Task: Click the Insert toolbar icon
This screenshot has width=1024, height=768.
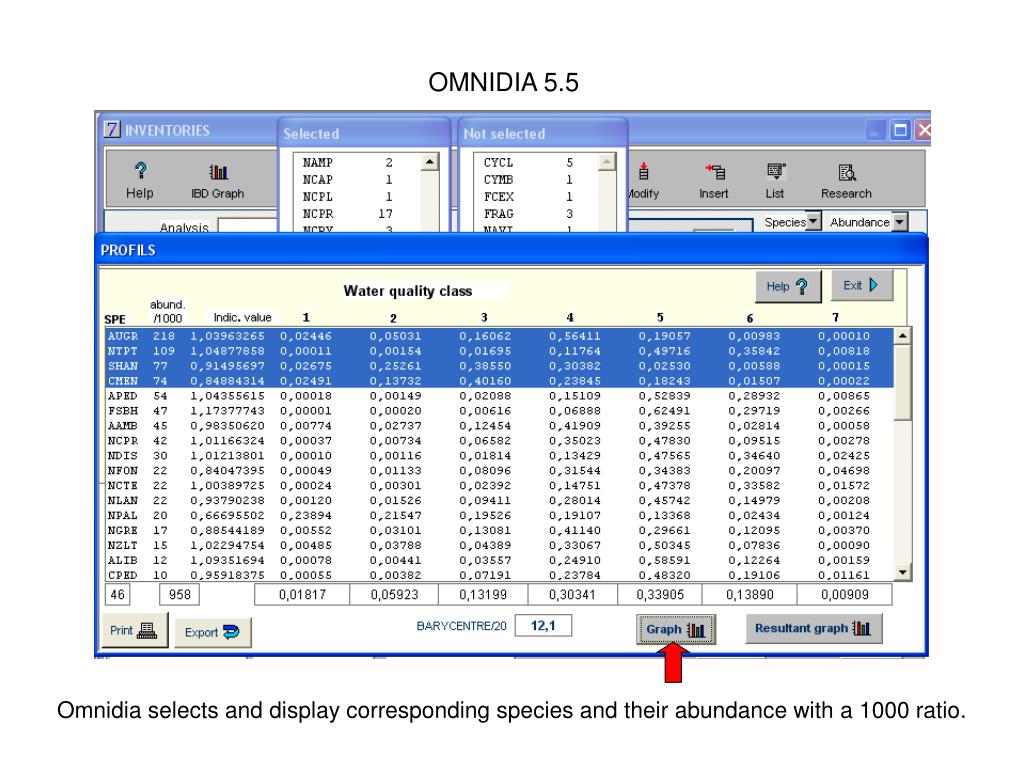Action: tap(714, 181)
